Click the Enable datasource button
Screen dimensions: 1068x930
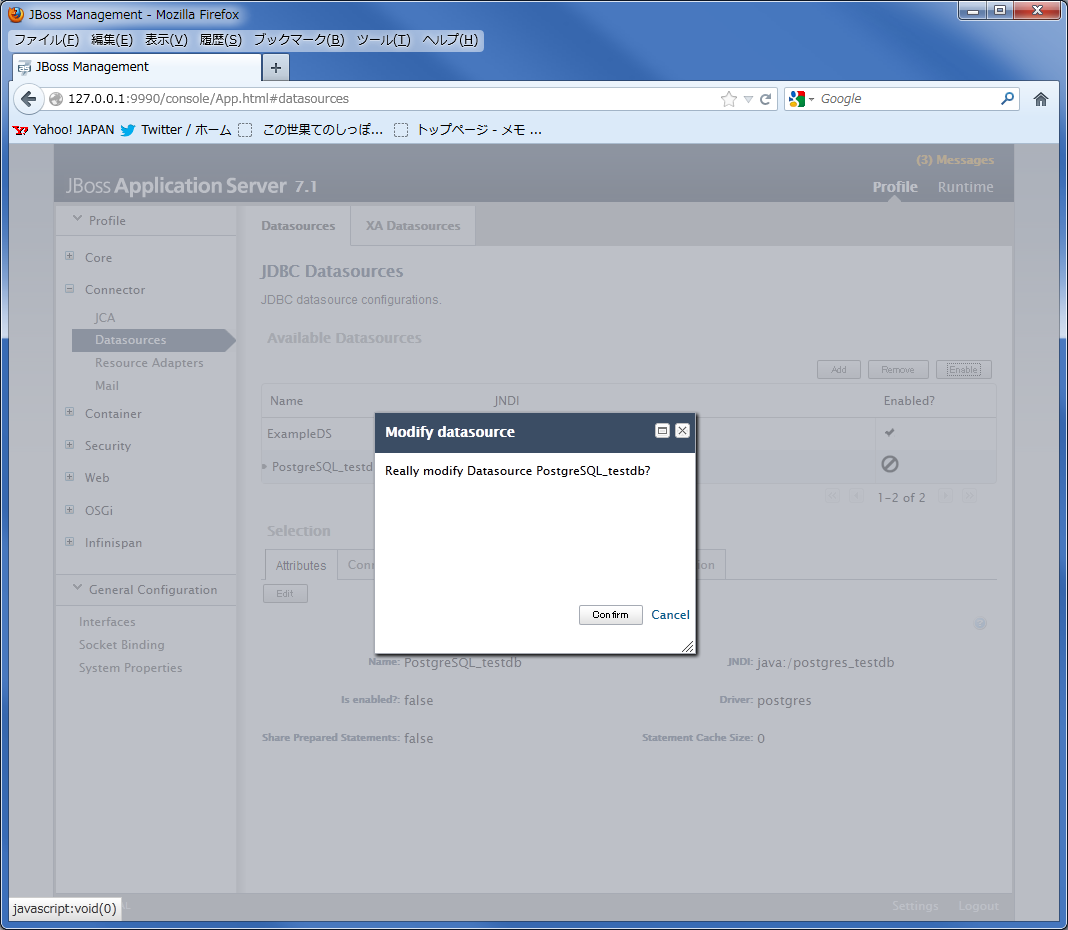[x=964, y=369]
